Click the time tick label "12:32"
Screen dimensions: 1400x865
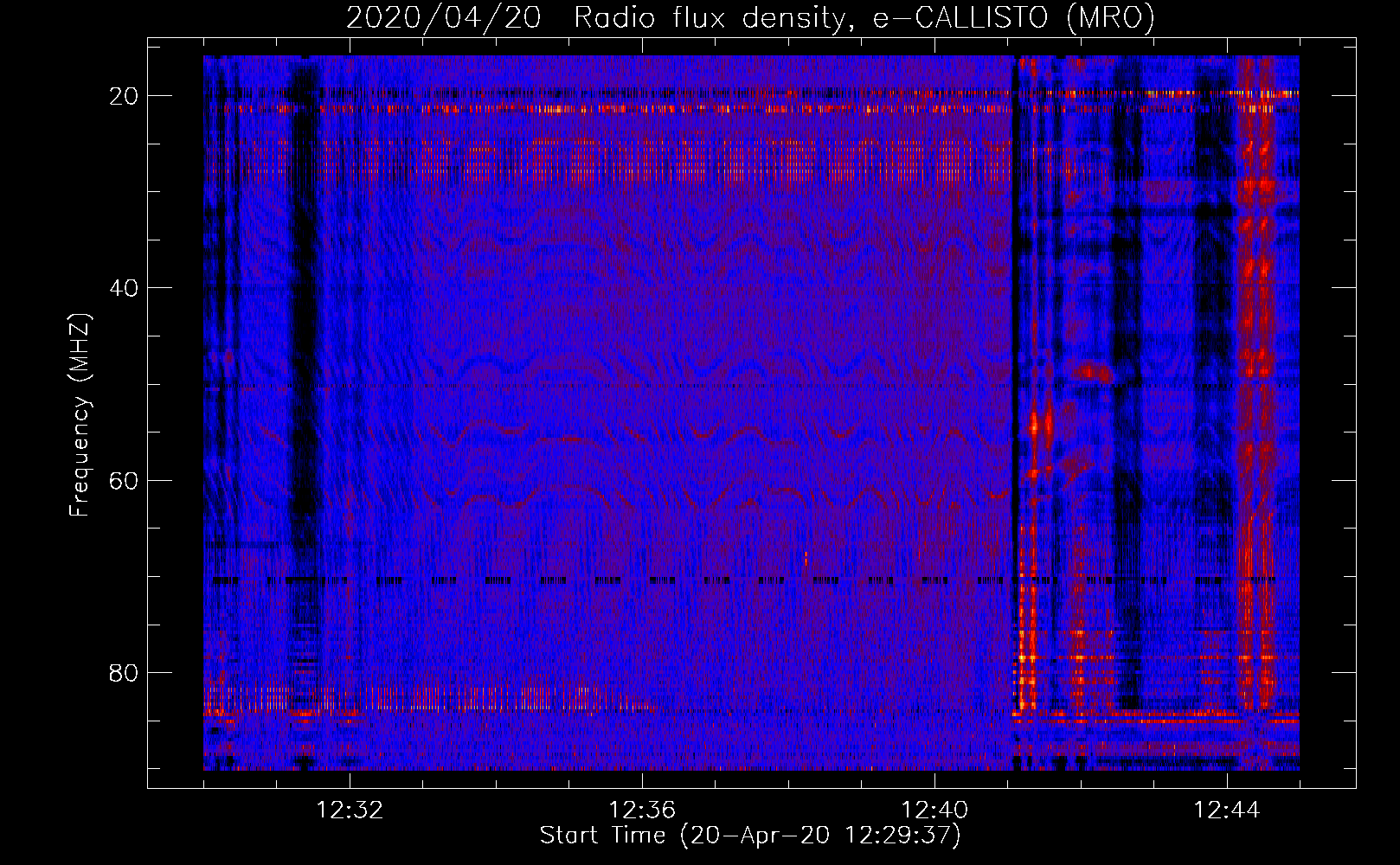350,811
